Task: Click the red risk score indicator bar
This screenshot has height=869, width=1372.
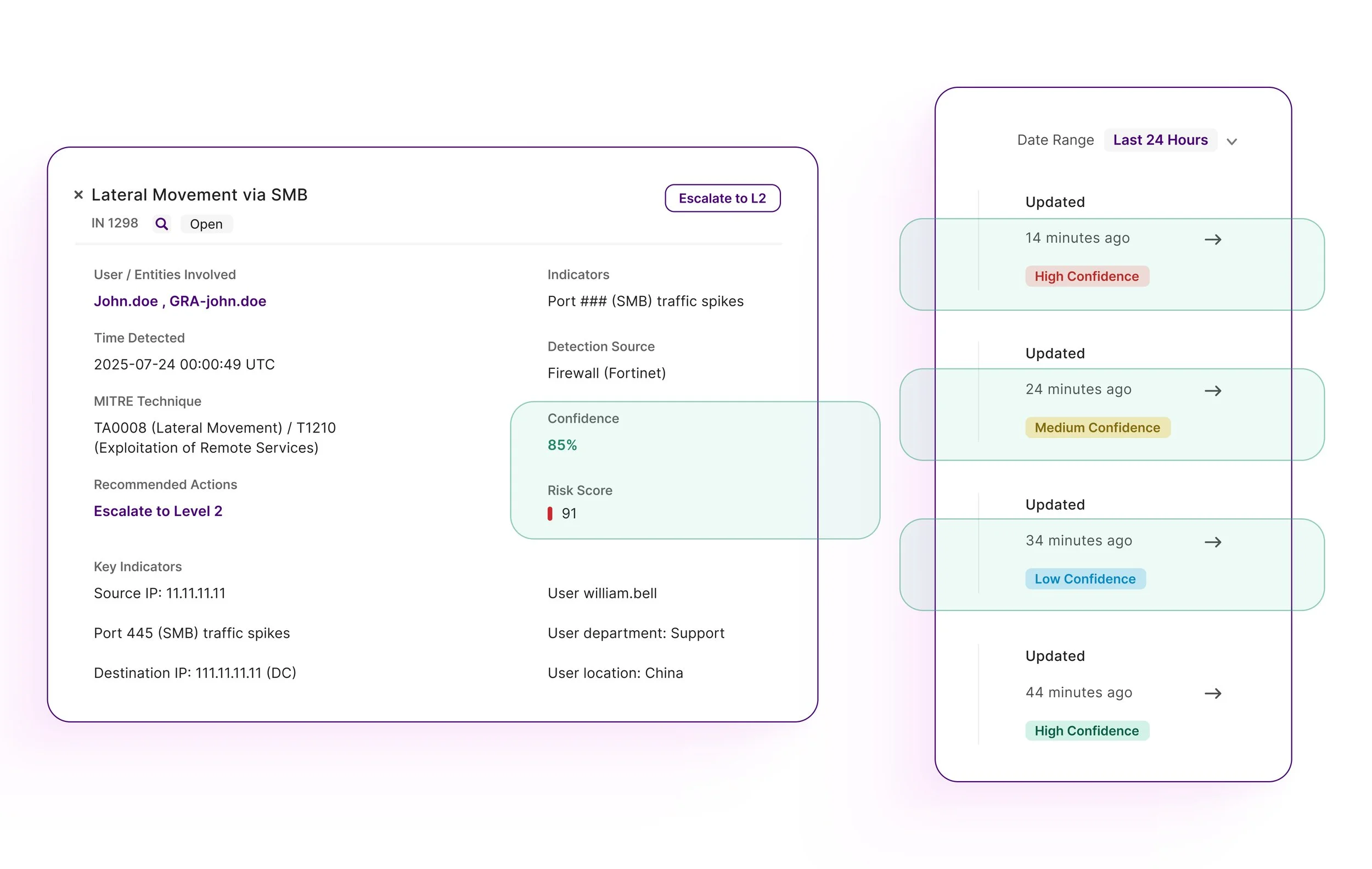Action: point(550,513)
